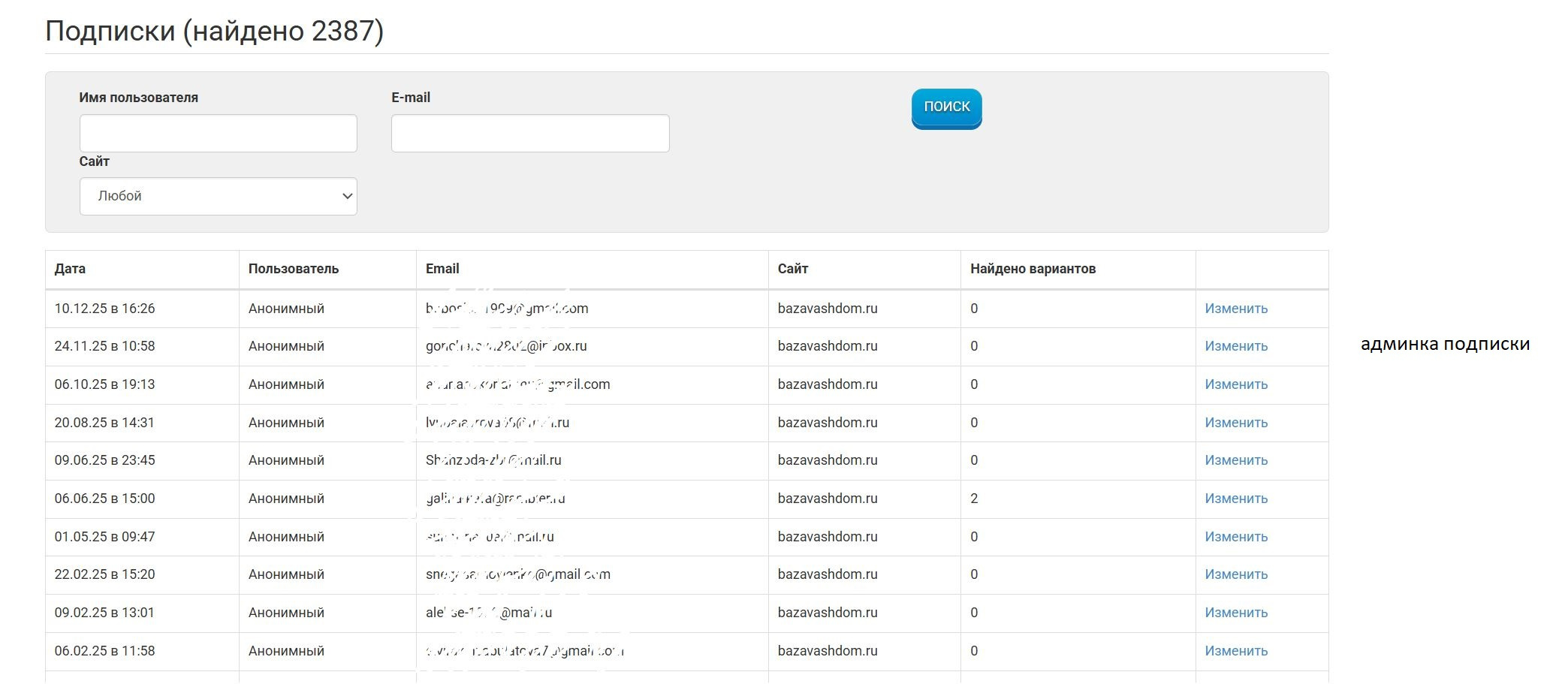Click Изменить for 06.06.25 в 15:00 row
Image resolution: width=1568 pixels, height=684 pixels.
(1236, 499)
